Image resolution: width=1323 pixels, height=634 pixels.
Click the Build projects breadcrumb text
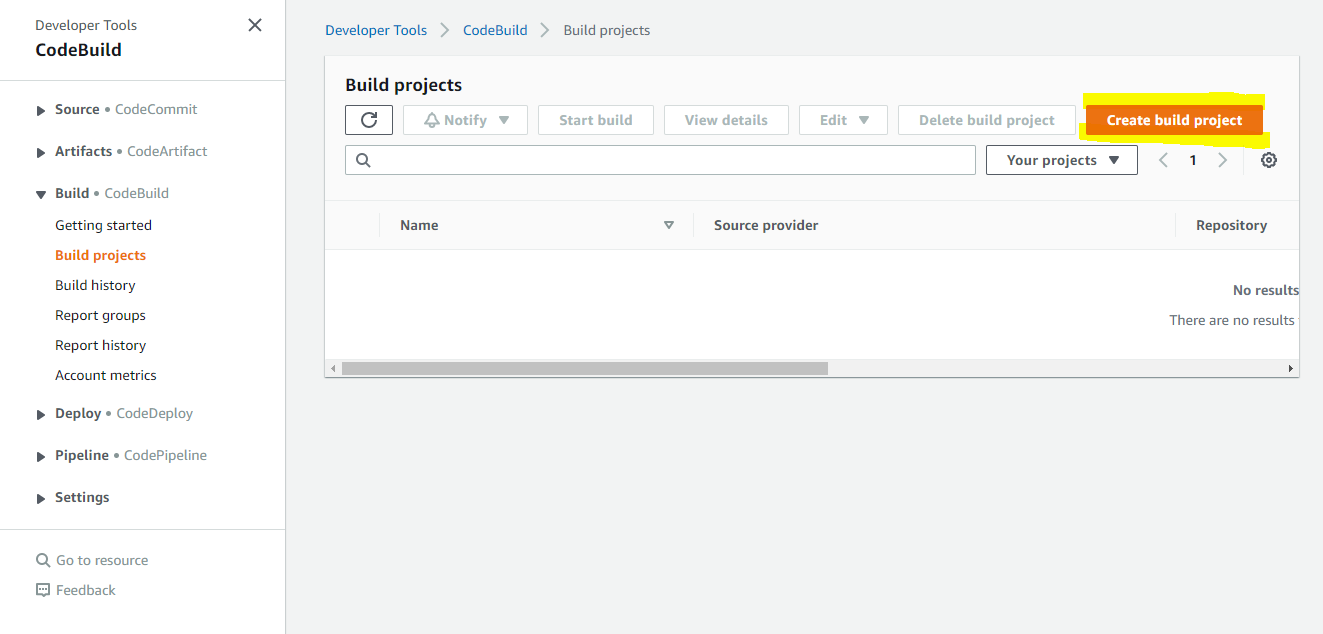point(607,30)
